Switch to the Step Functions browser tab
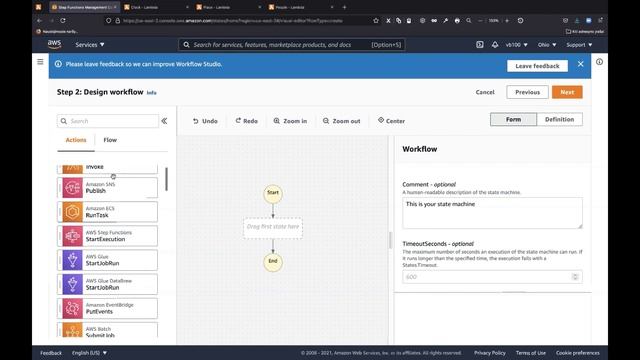The width and height of the screenshot is (640, 360). [84, 7]
